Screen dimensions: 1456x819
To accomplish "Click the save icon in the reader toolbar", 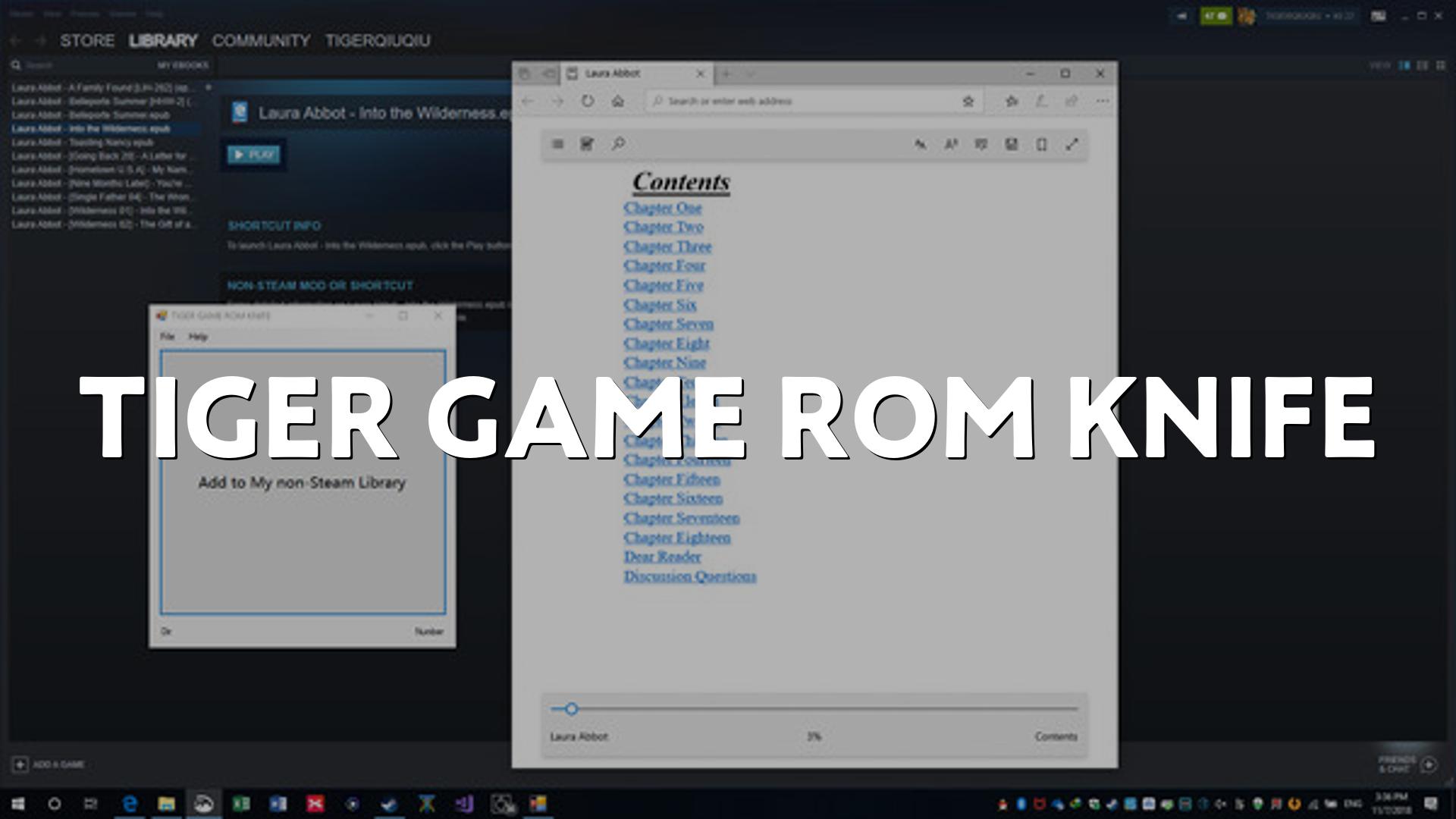I will [1011, 144].
